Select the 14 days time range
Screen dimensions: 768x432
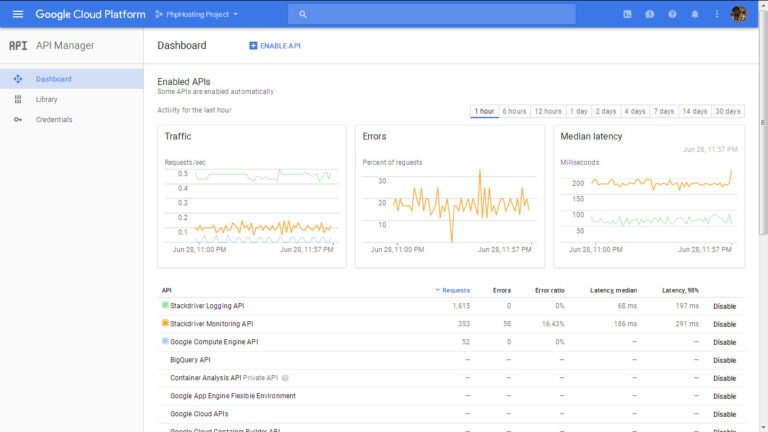tap(695, 111)
